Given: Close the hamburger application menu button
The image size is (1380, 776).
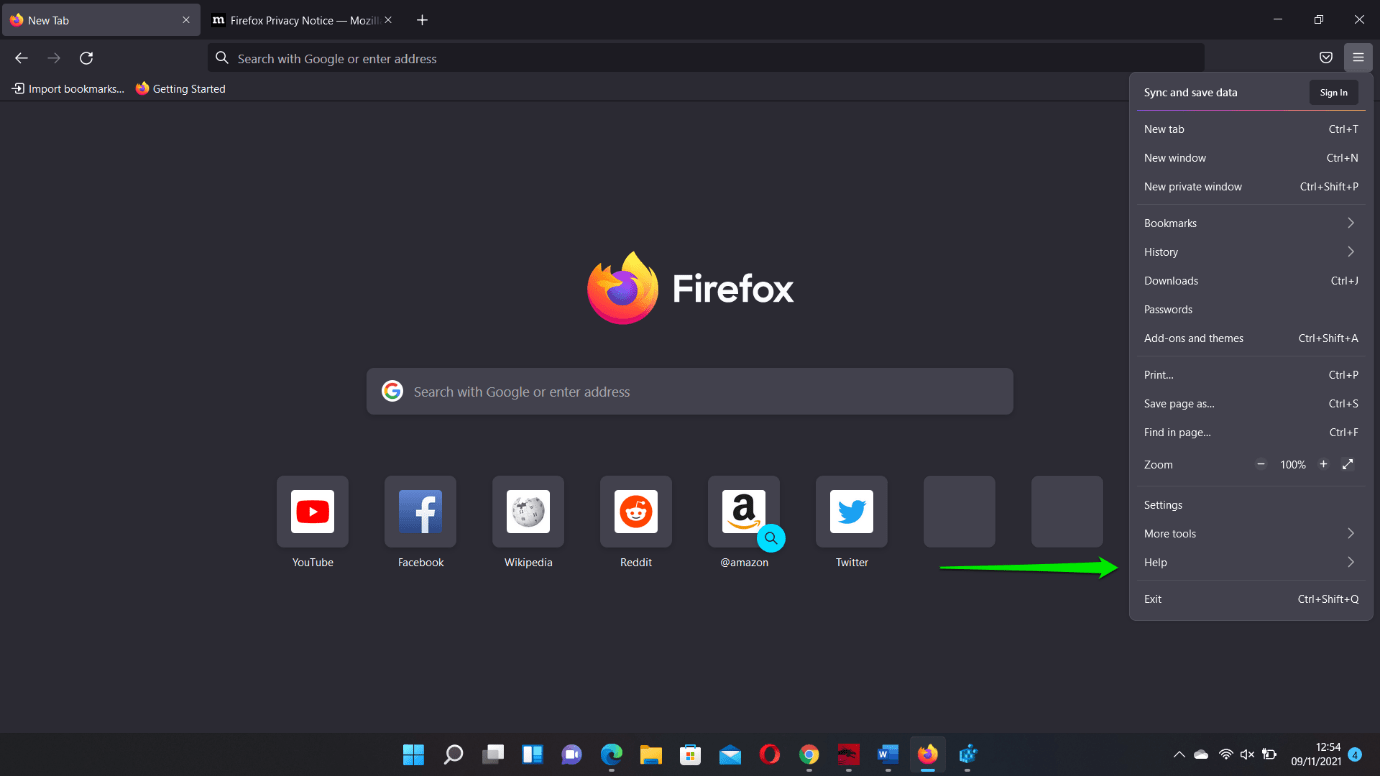Looking at the screenshot, I should (1358, 58).
